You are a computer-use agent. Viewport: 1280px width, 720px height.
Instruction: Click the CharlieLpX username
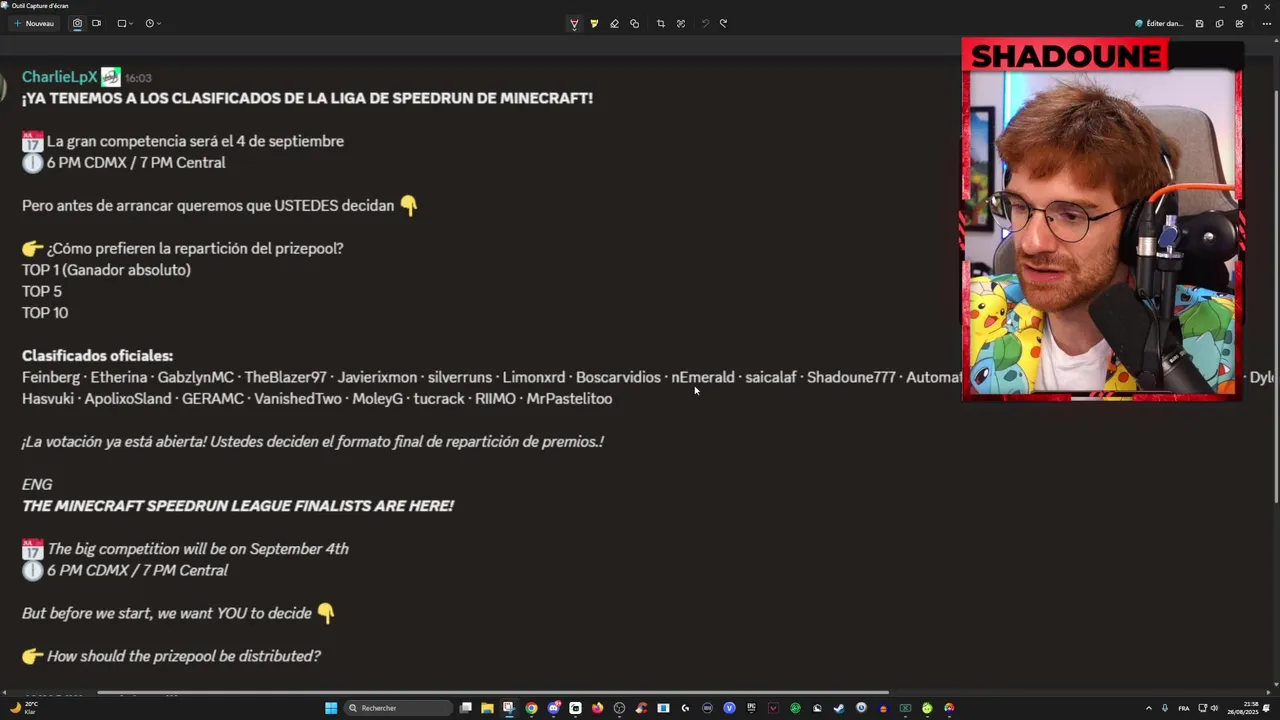[60, 77]
